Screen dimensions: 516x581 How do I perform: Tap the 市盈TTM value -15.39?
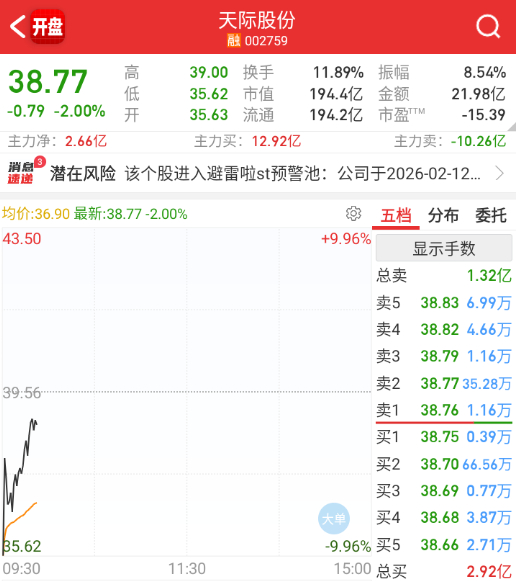[x=484, y=115]
